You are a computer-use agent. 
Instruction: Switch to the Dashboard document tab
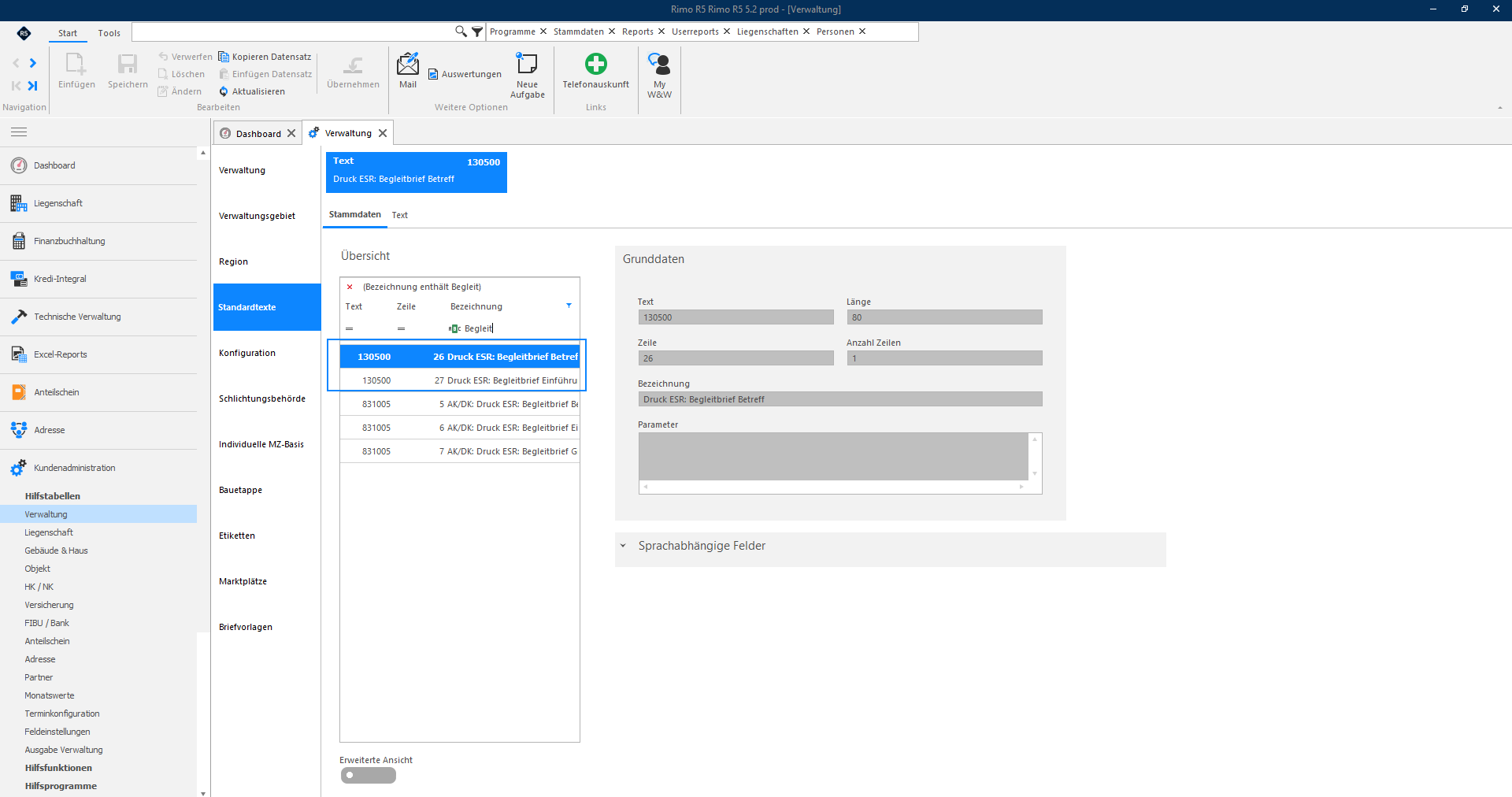[x=258, y=134]
